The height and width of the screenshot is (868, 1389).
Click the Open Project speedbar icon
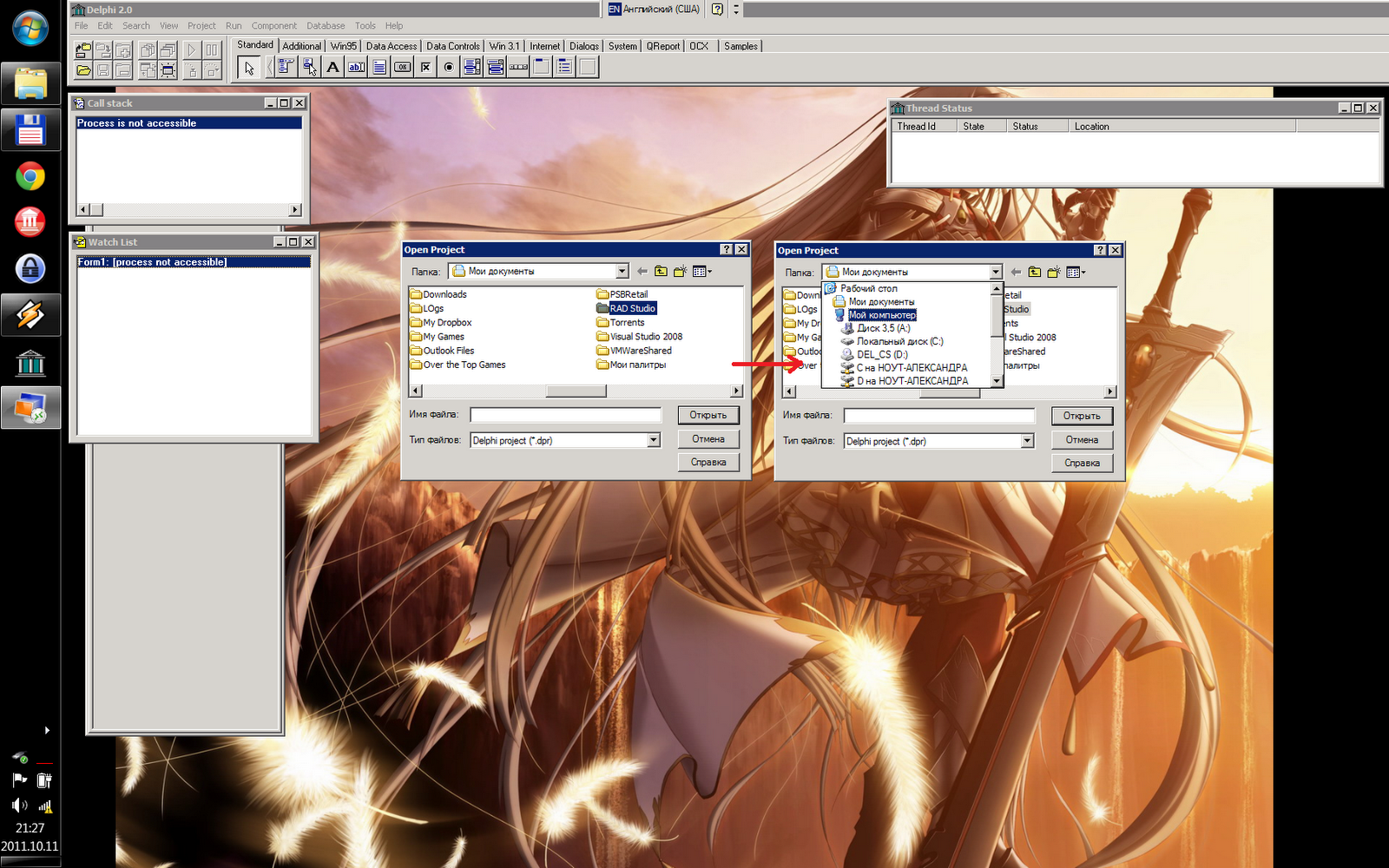coord(83,50)
